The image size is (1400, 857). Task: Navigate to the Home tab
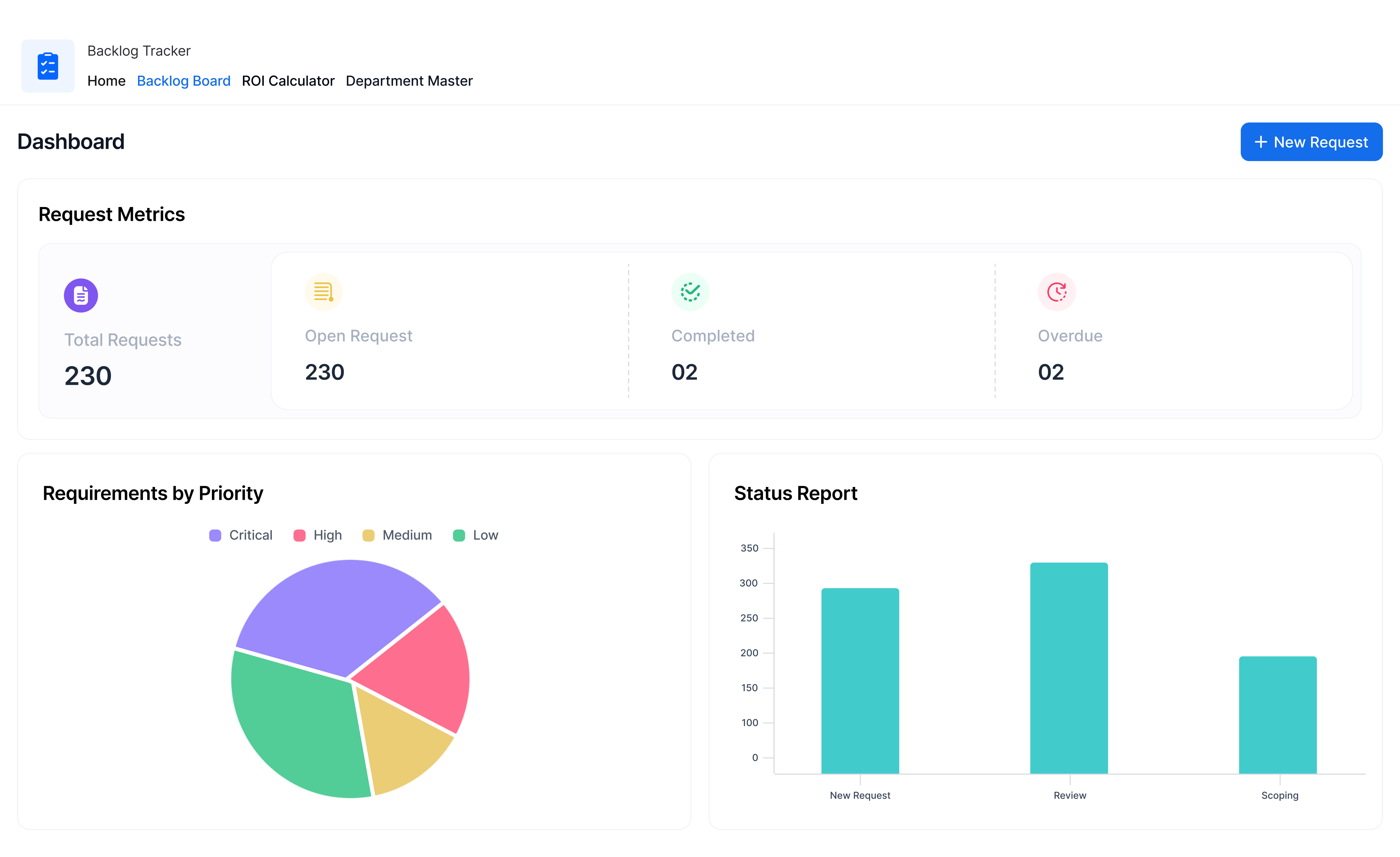click(106, 80)
